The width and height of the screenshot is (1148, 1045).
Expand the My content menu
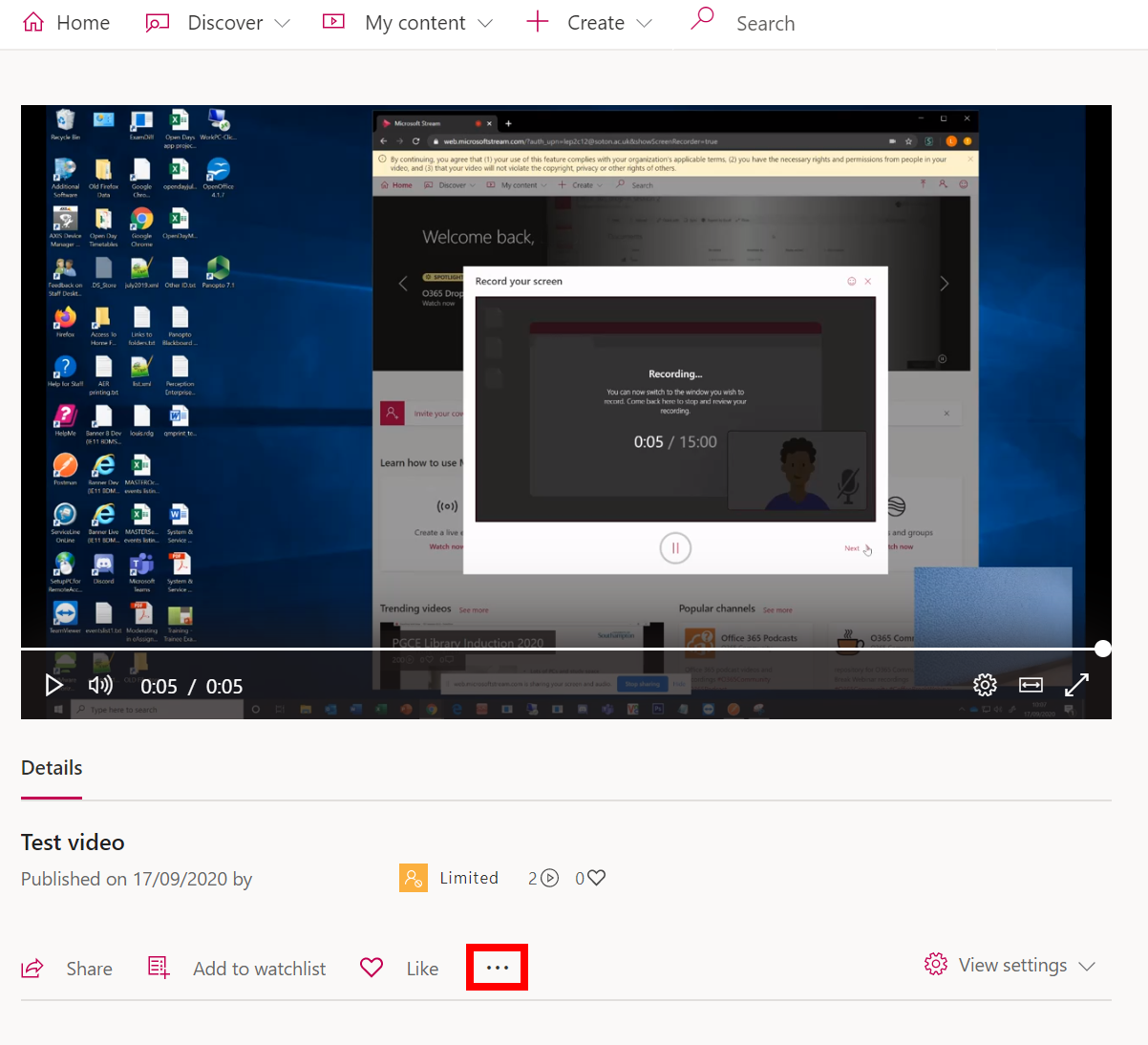coord(408,22)
